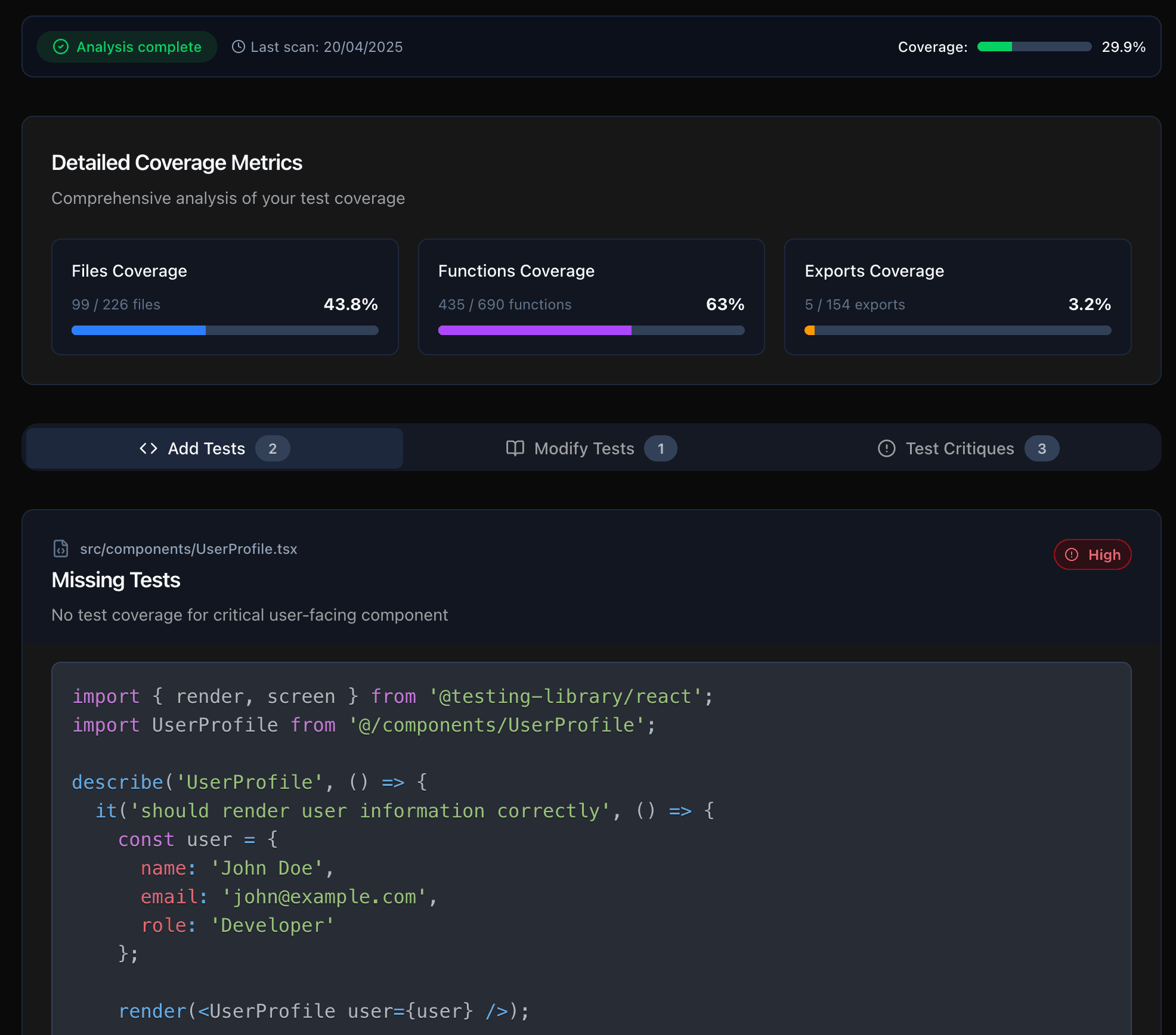This screenshot has width=1176, height=1035.
Task: Click the book icon beside Modify Tests
Action: [514, 448]
